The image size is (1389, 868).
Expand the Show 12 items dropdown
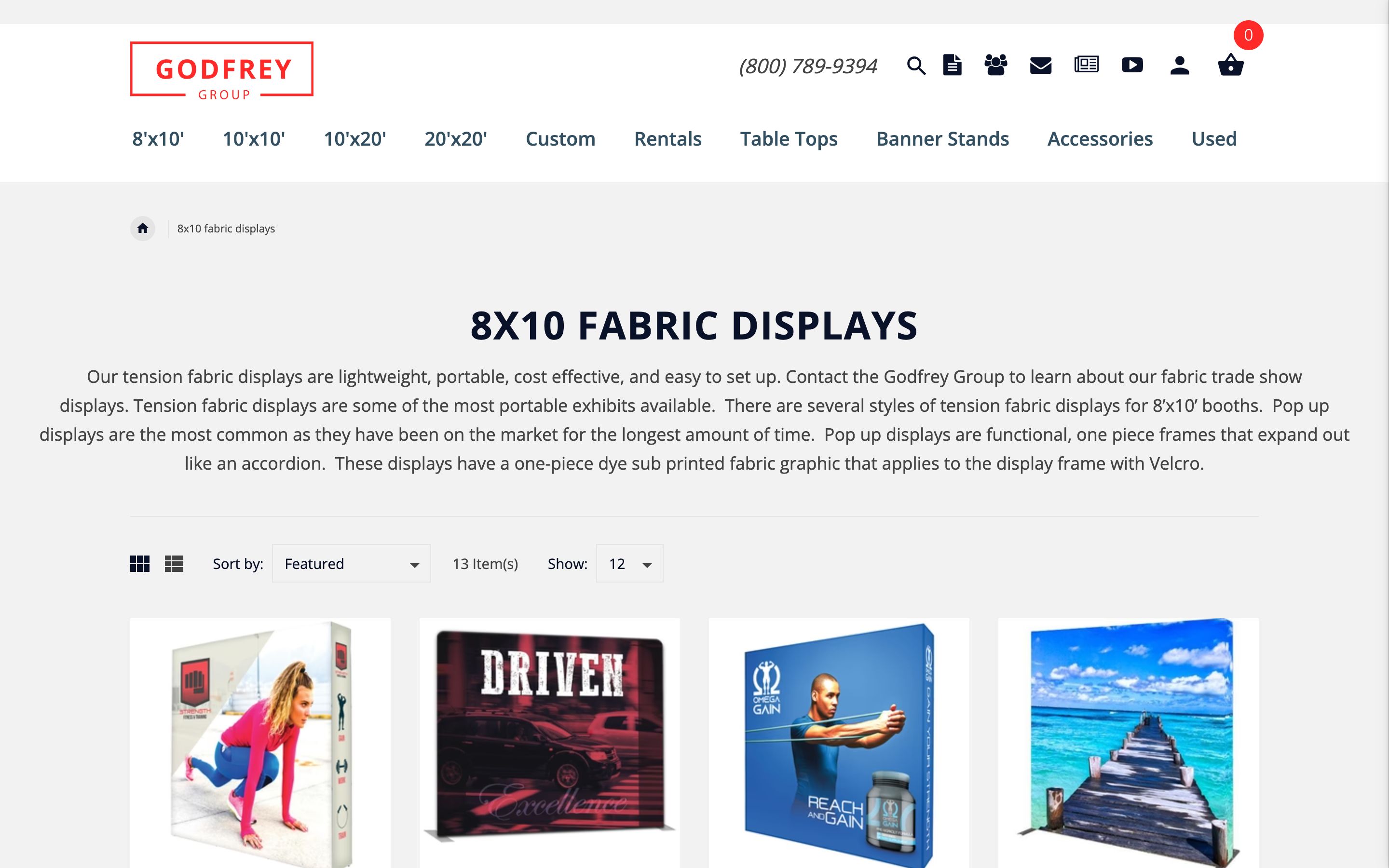point(629,564)
